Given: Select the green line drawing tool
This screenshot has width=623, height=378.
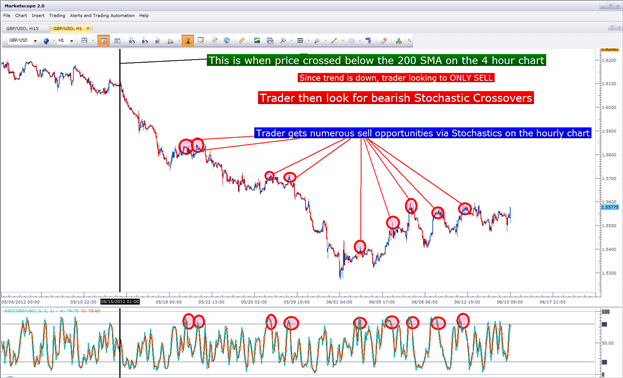Looking at the screenshot, I should click(334, 41).
